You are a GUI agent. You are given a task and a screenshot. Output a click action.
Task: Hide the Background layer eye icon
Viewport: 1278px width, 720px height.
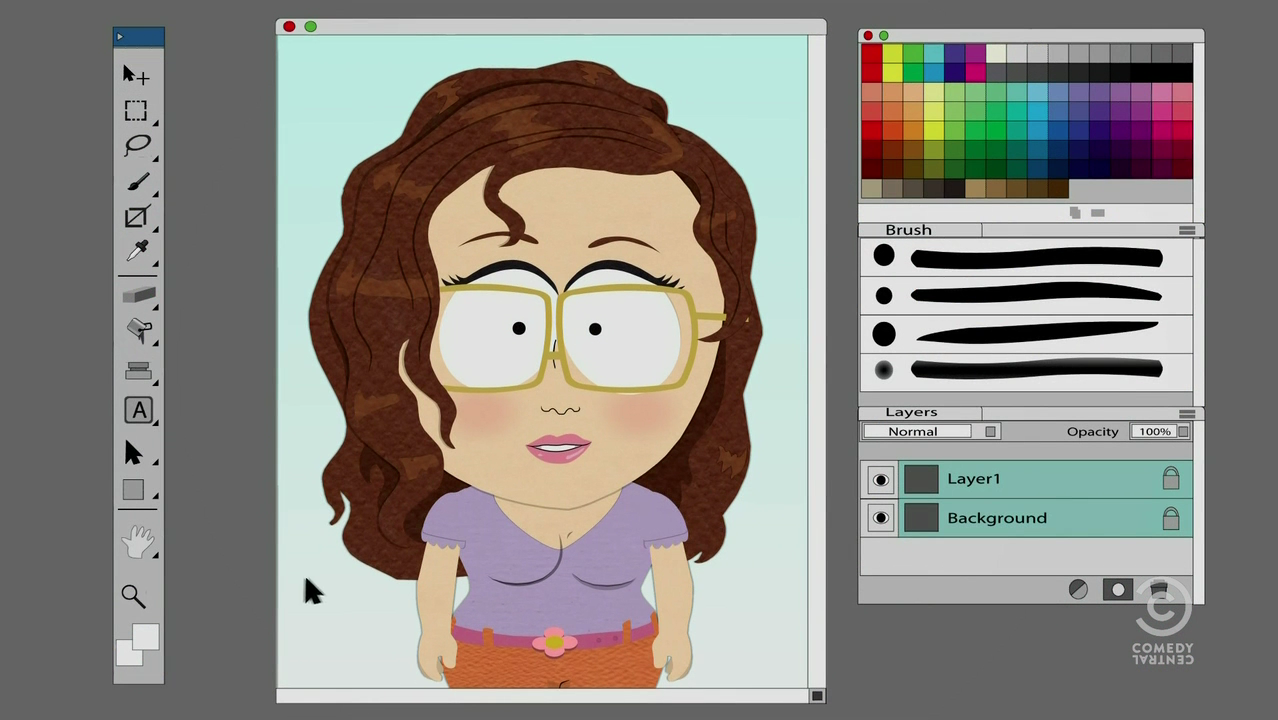point(880,518)
